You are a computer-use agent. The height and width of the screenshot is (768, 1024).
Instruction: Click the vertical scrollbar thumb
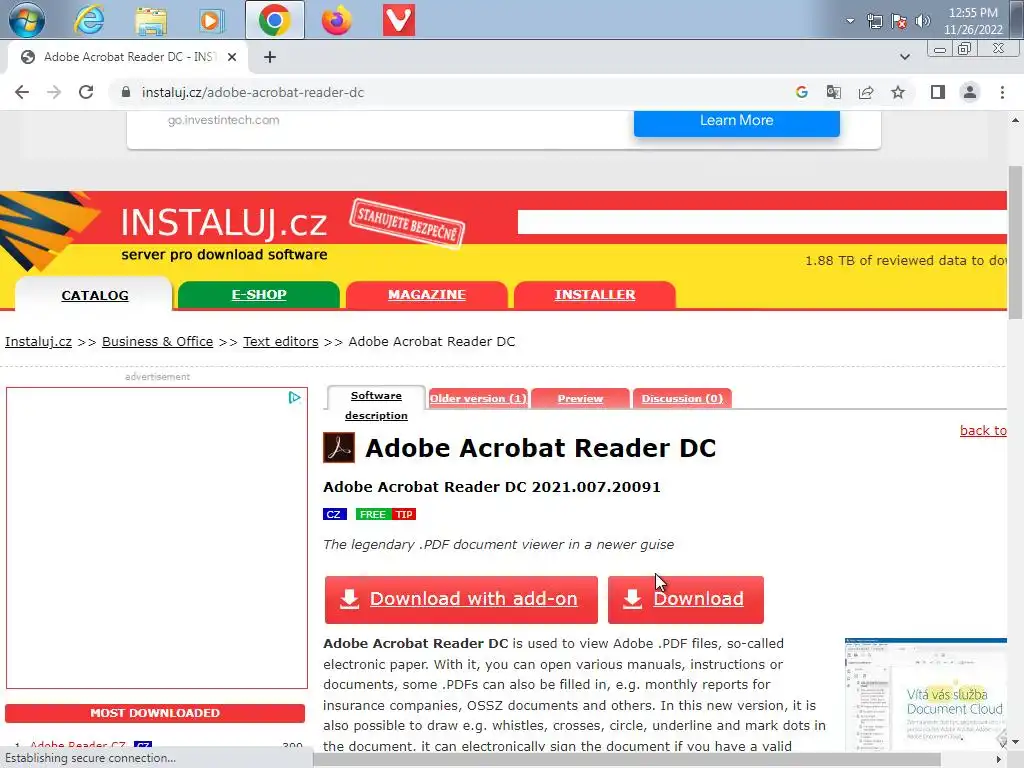(1015, 242)
